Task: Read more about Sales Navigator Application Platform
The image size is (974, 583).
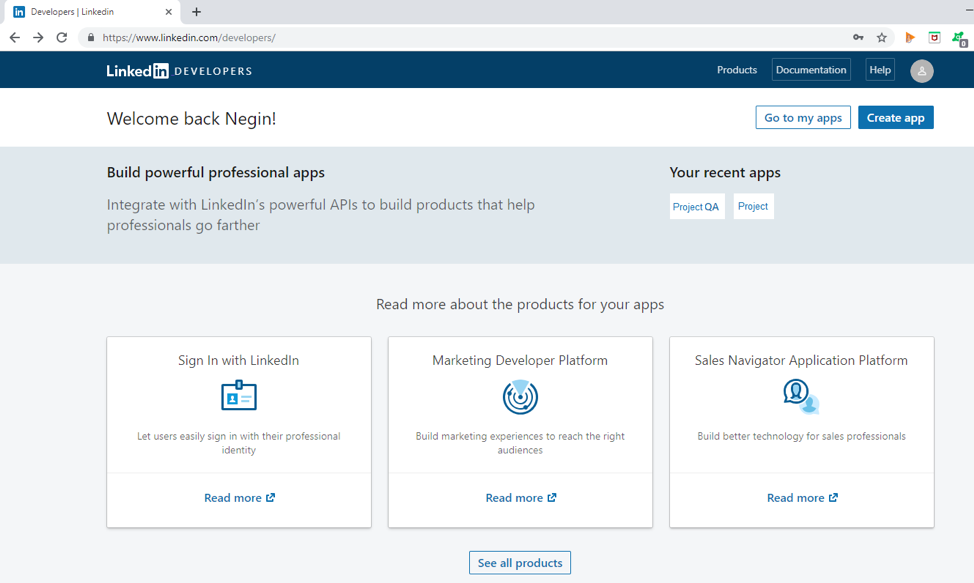Action: point(802,498)
